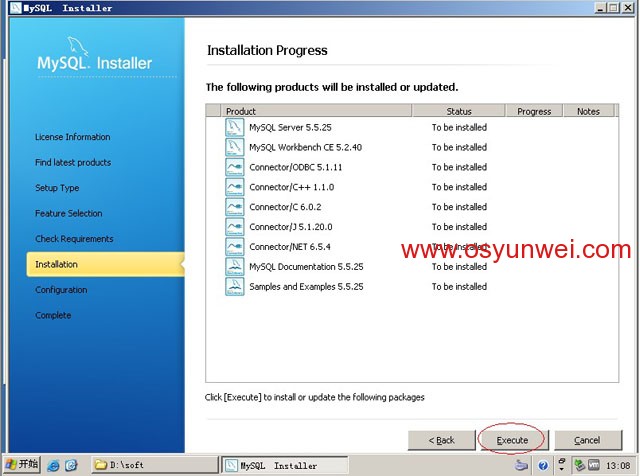Click Samples and Examples 'To be installed' status
Viewport: 640px width, 476px height.
click(x=459, y=287)
